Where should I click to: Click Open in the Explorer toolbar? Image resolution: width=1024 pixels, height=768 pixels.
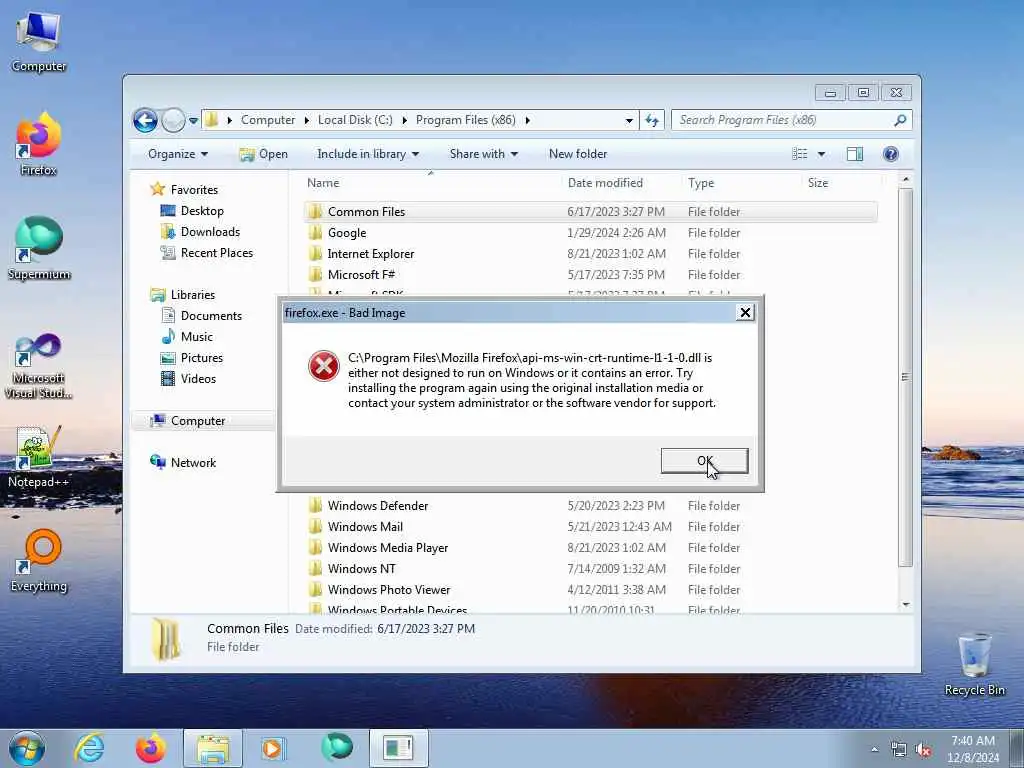264,154
